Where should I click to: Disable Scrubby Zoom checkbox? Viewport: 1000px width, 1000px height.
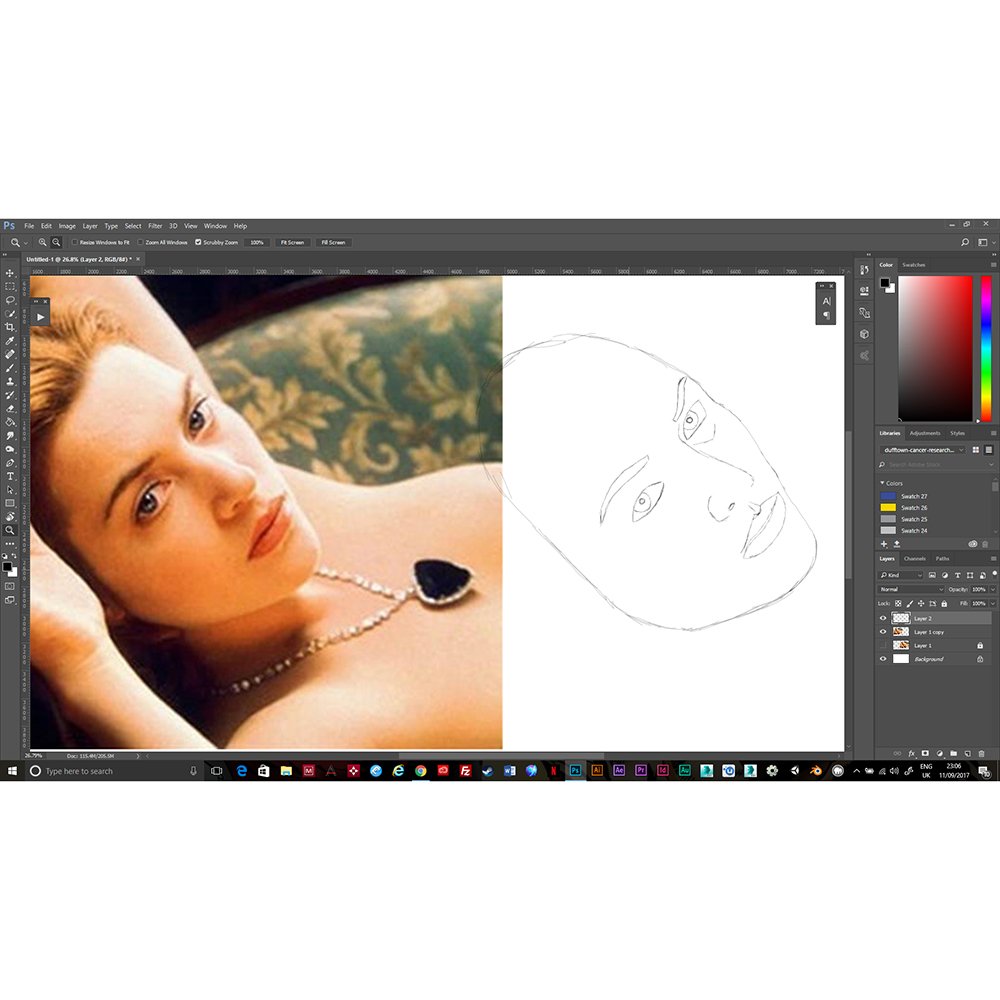click(x=198, y=242)
